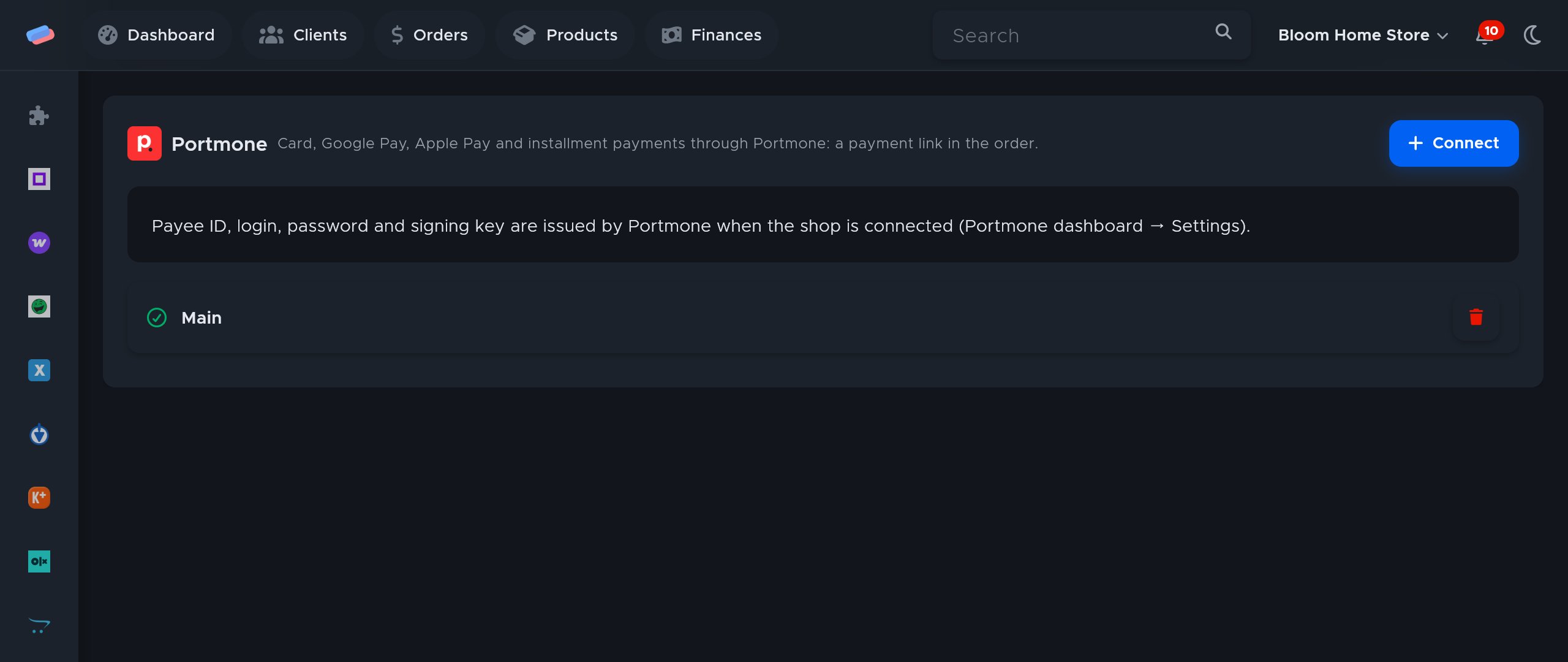Click the green check icon next to Main
The width and height of the screenshot is (1568, 662).
(157, 318)
